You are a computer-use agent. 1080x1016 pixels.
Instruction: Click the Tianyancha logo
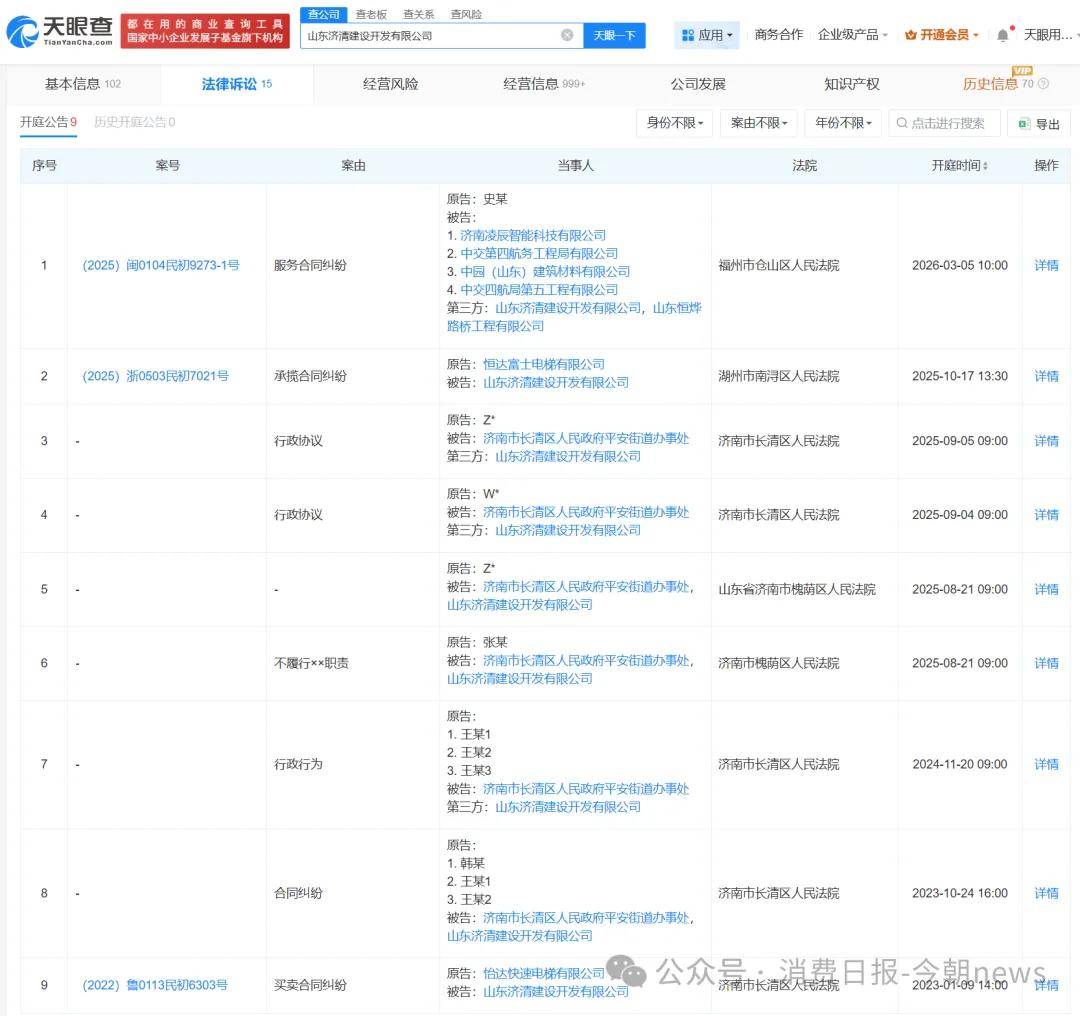tap(59, 30)
